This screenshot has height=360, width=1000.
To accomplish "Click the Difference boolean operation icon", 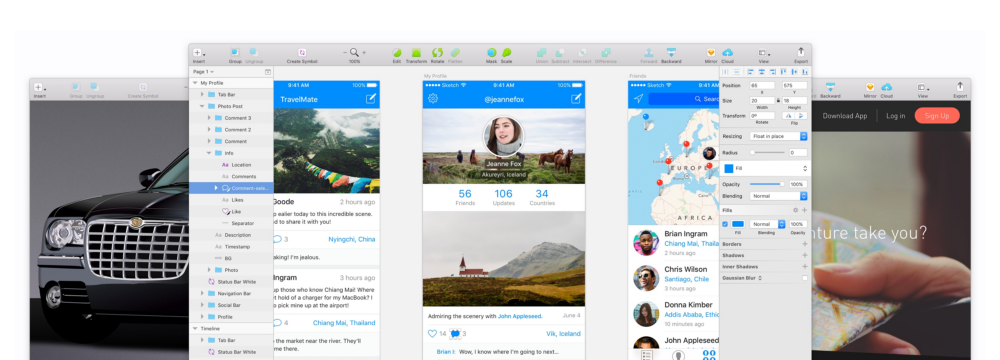I will (x=606, y=52).
